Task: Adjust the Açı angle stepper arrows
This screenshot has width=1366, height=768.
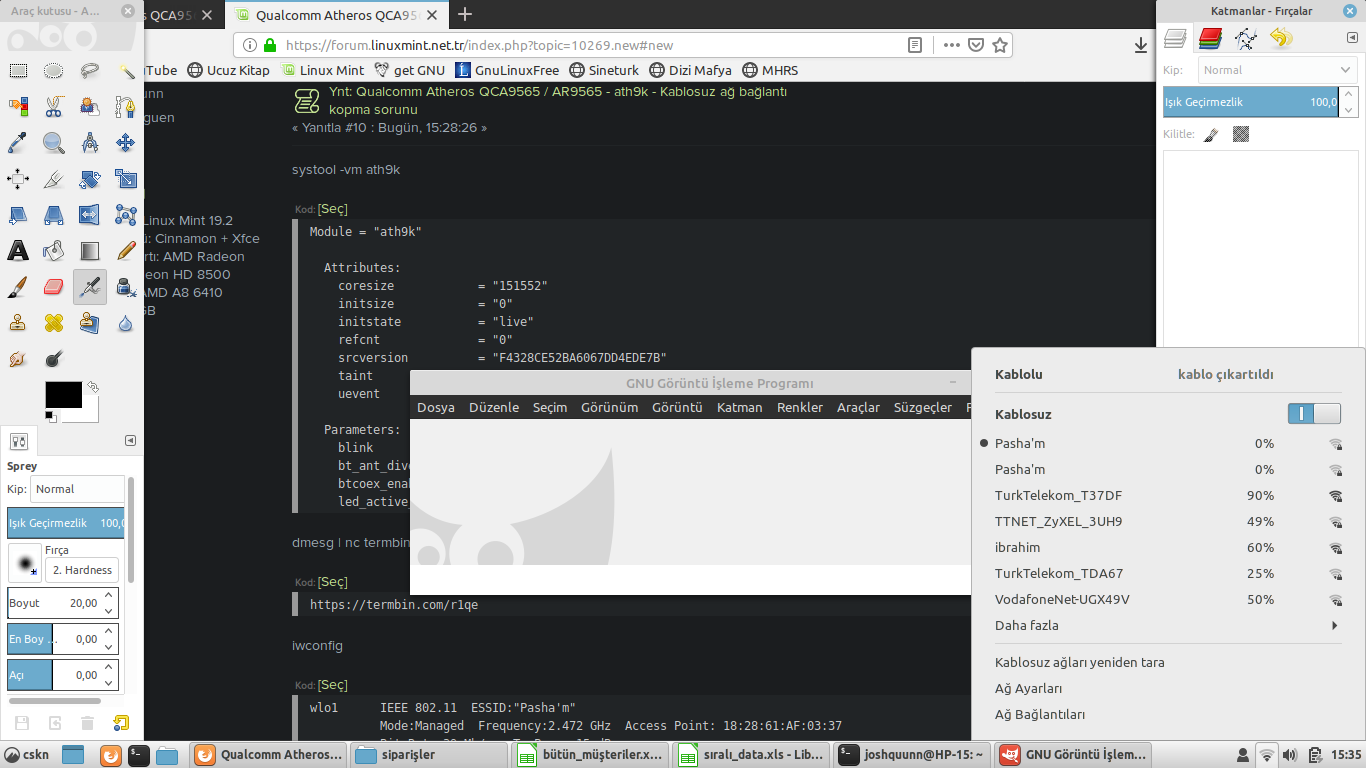Action: click(110, 675)
